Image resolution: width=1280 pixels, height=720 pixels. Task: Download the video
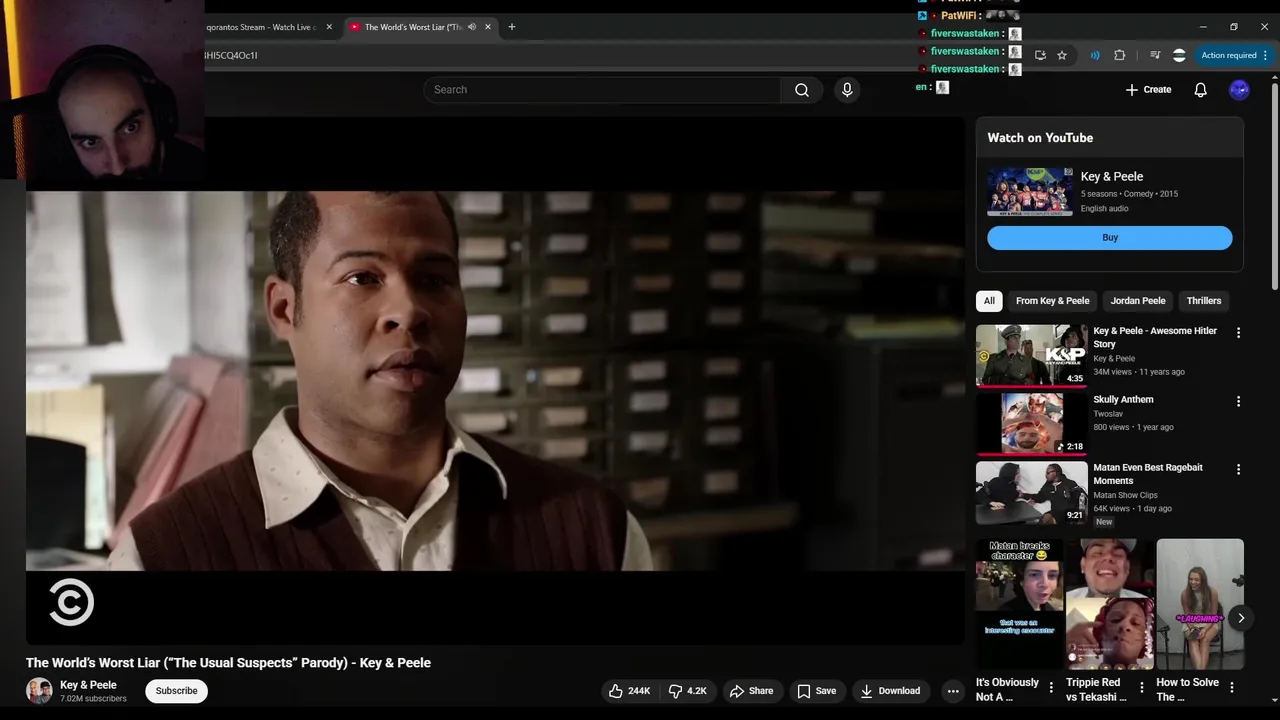890,691
